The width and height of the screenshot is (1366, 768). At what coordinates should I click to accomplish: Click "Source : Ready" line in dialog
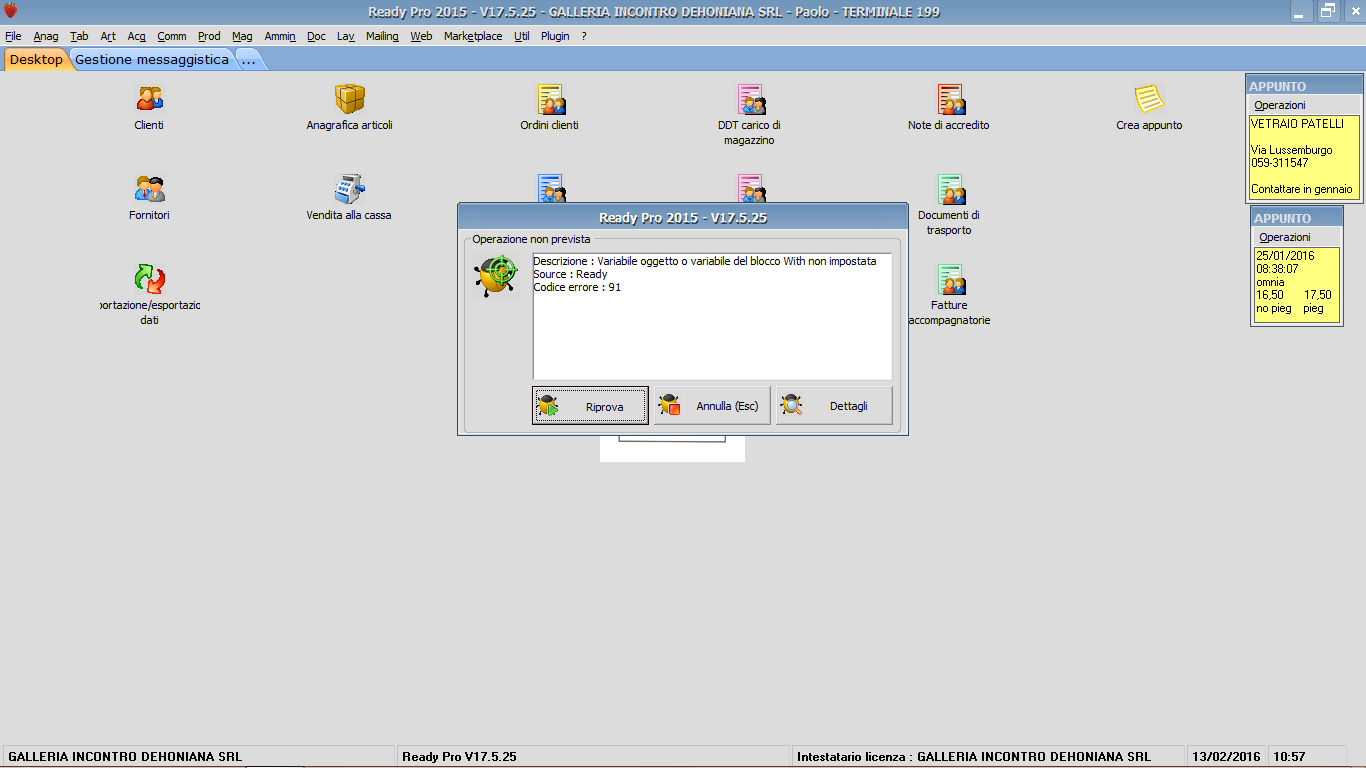pyautogui.click(x=570, y=275)
